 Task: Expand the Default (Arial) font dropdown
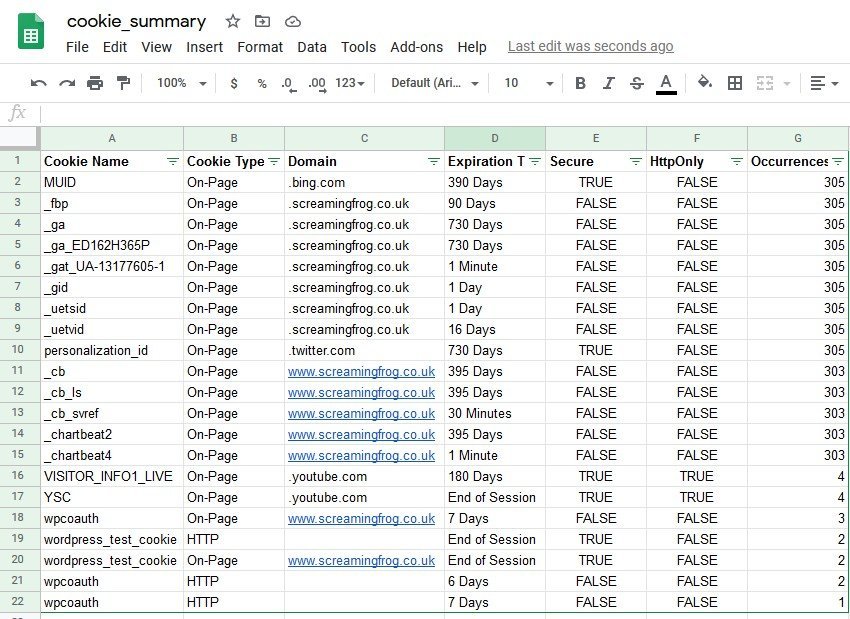point(435,83)
